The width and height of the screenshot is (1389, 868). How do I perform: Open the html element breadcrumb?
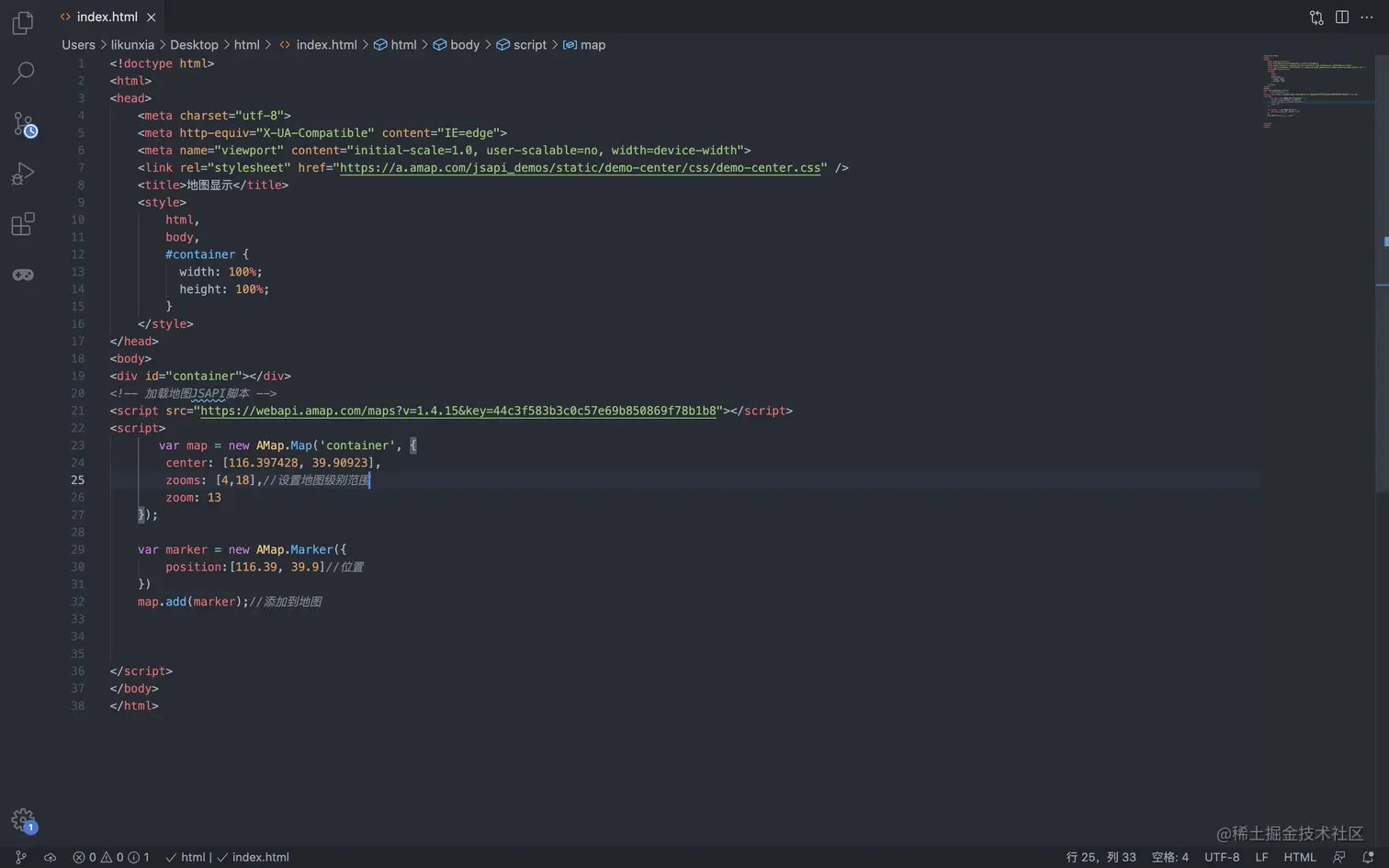pos(395,44)
